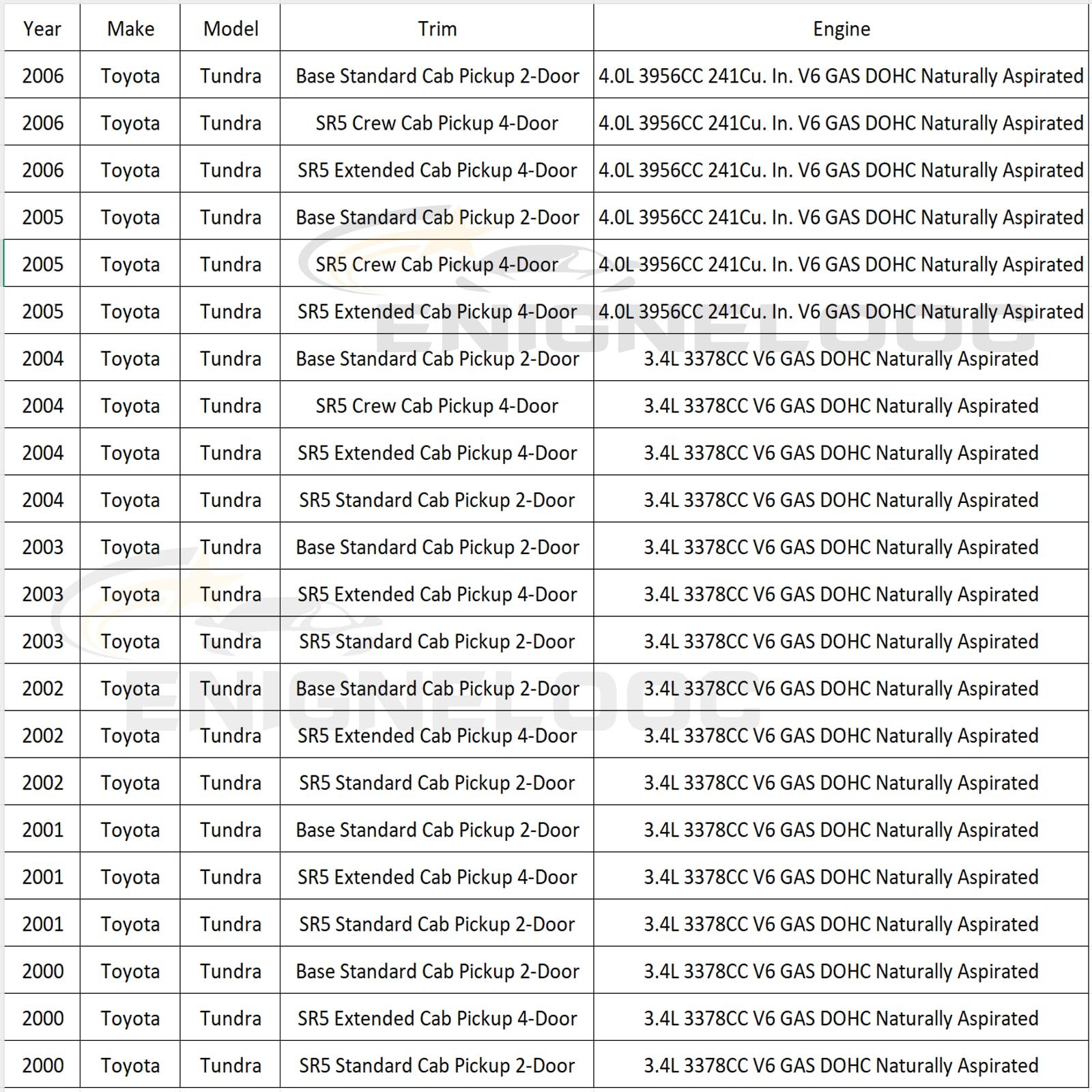Click the 4.0L engine cell for 2006 SR5 Crew Cab
The image size is (1092, 1092).
842,122
